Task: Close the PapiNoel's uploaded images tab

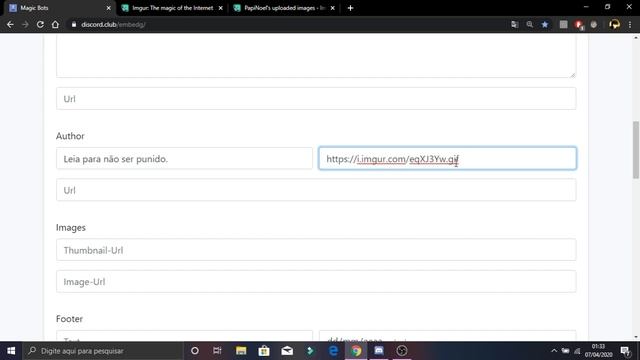Action: (x=333, y=8)
